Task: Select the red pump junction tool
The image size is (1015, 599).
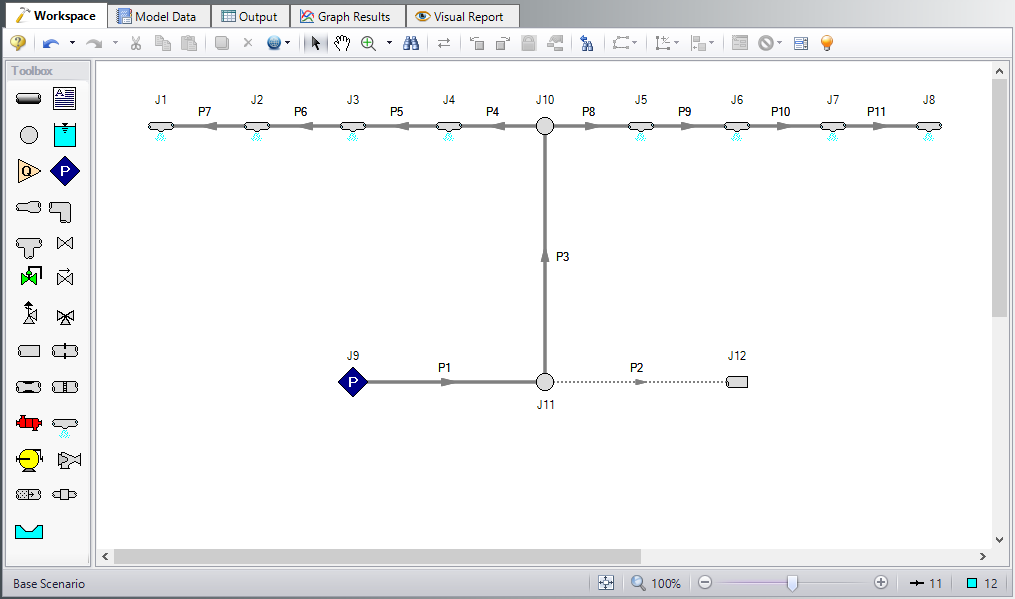Action: point(29,423)
